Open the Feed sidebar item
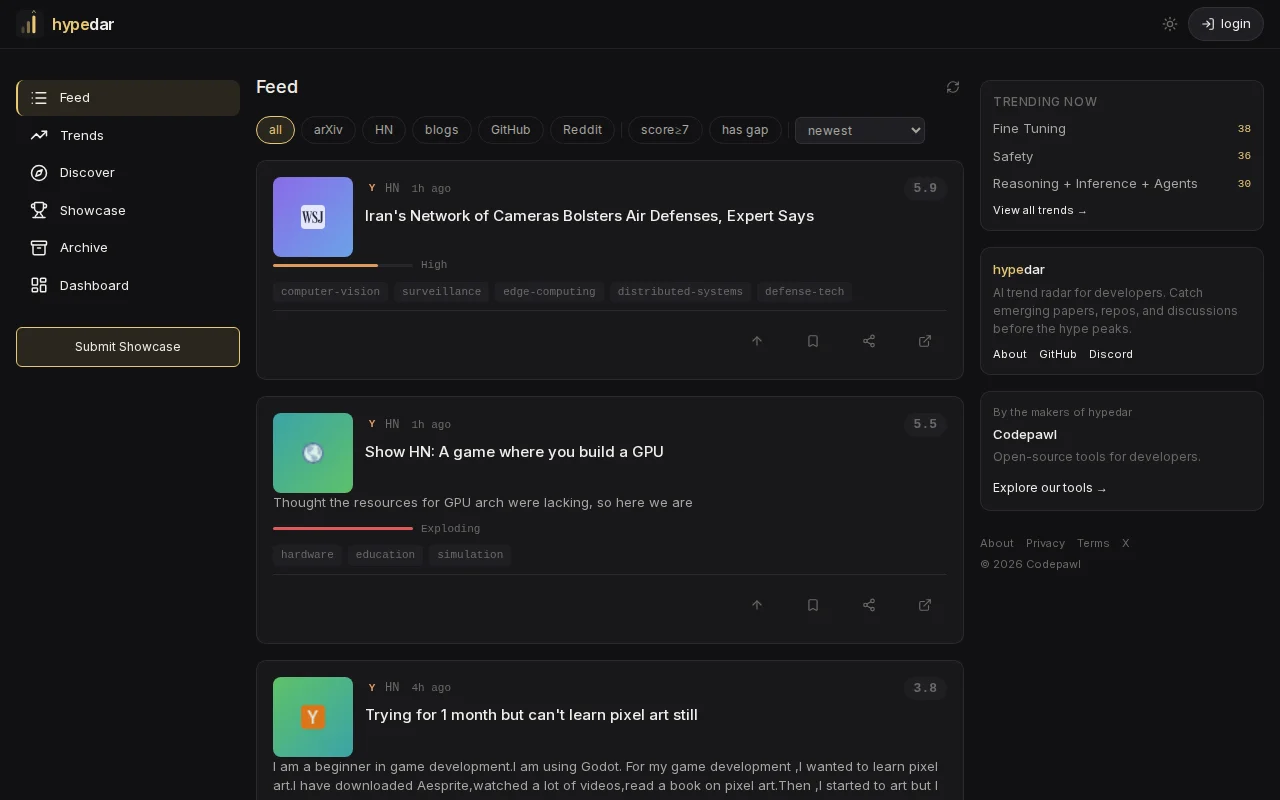The height and width of the screenshot is (800, 1280). click(x=128, y=98)
